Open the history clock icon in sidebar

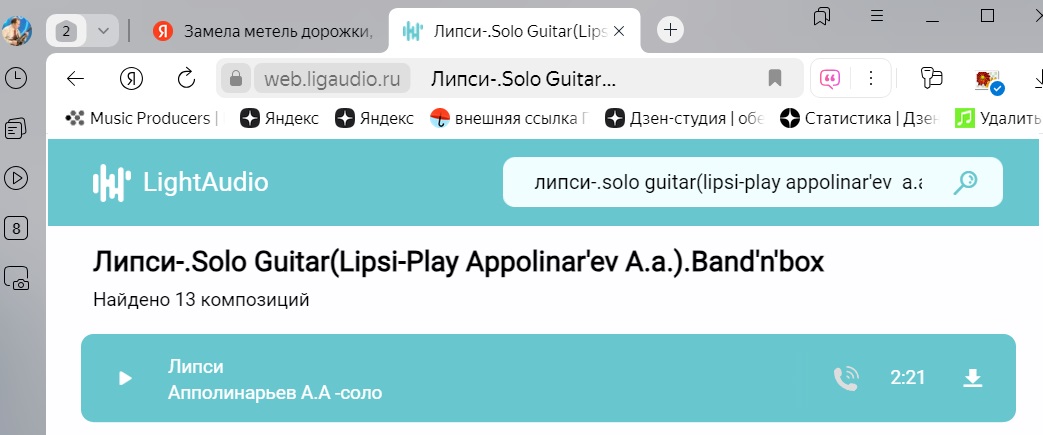[x=16, y=79]
